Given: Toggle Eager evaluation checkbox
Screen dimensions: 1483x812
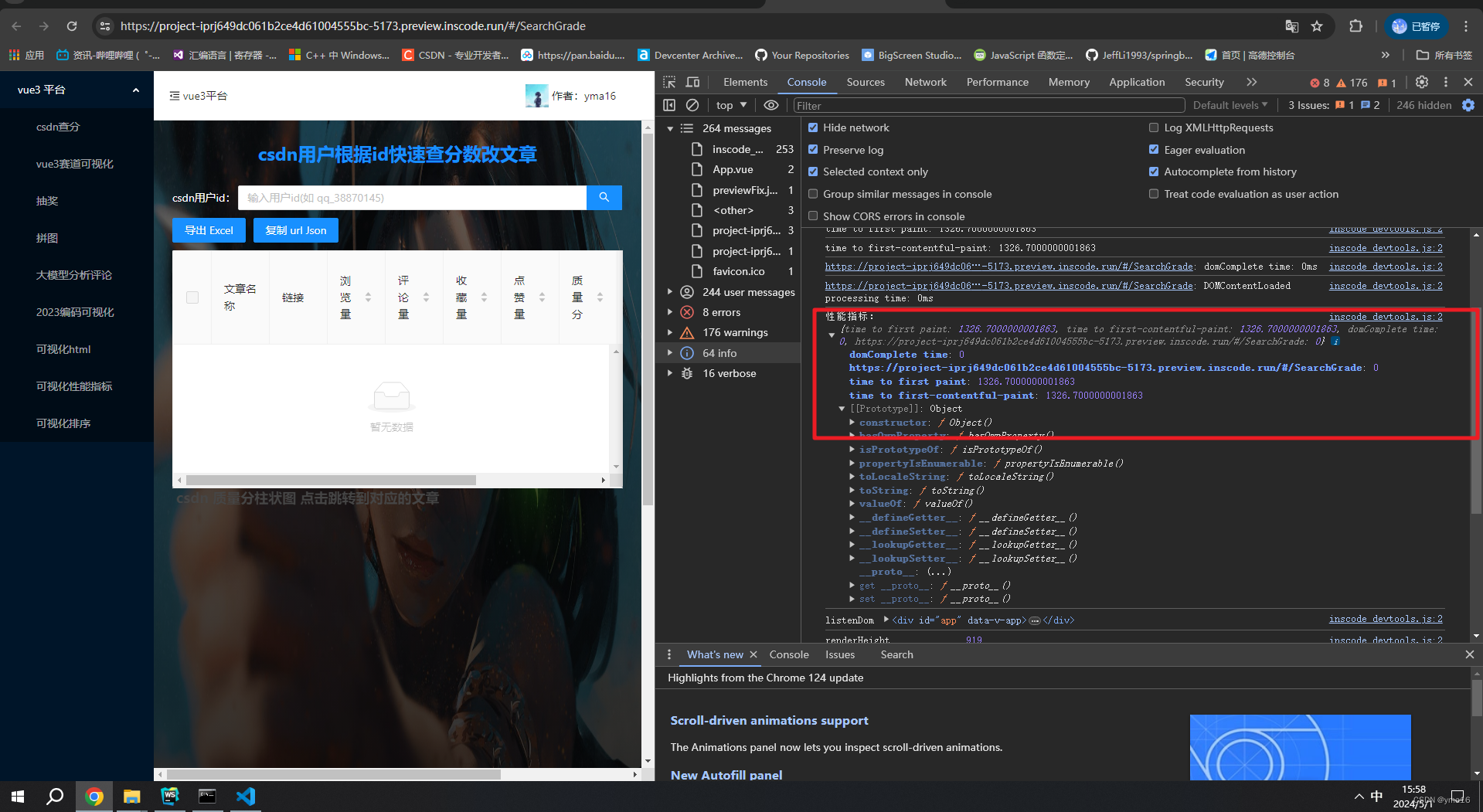Looking at the screenshot, I should (x=1154, y=150).
